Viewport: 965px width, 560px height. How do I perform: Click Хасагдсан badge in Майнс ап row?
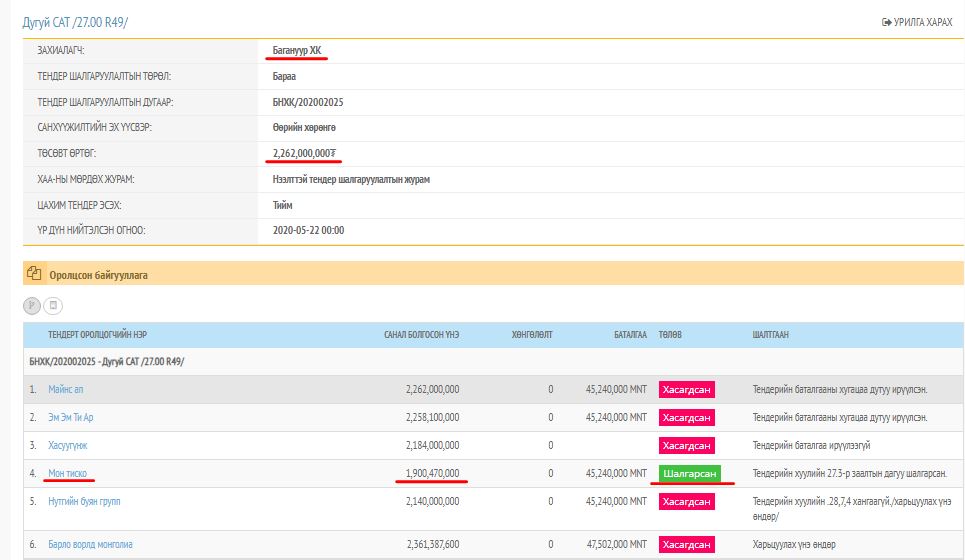click(x=686, y=389)
